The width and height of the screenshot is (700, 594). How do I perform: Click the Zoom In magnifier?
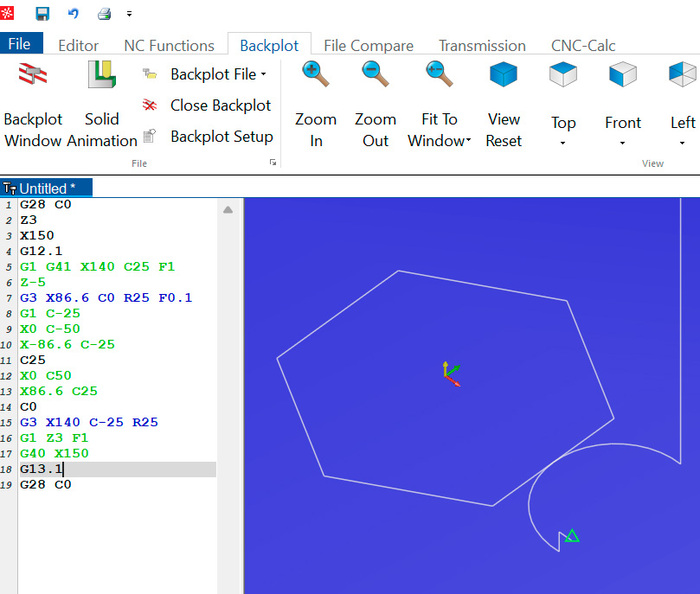[x=316, y=105]
